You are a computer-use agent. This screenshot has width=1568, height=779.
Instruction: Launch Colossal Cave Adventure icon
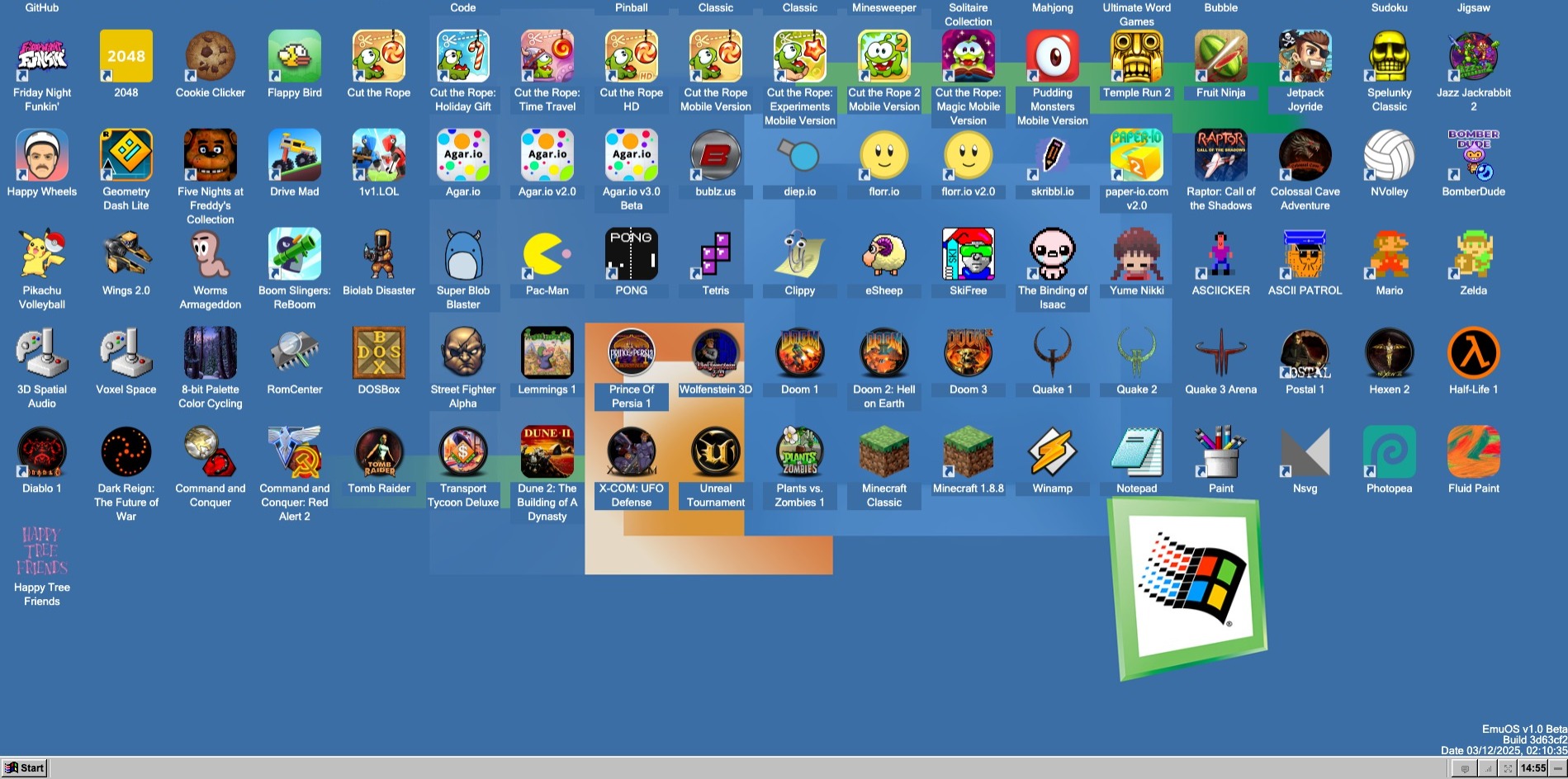[x=1305, y=155]
